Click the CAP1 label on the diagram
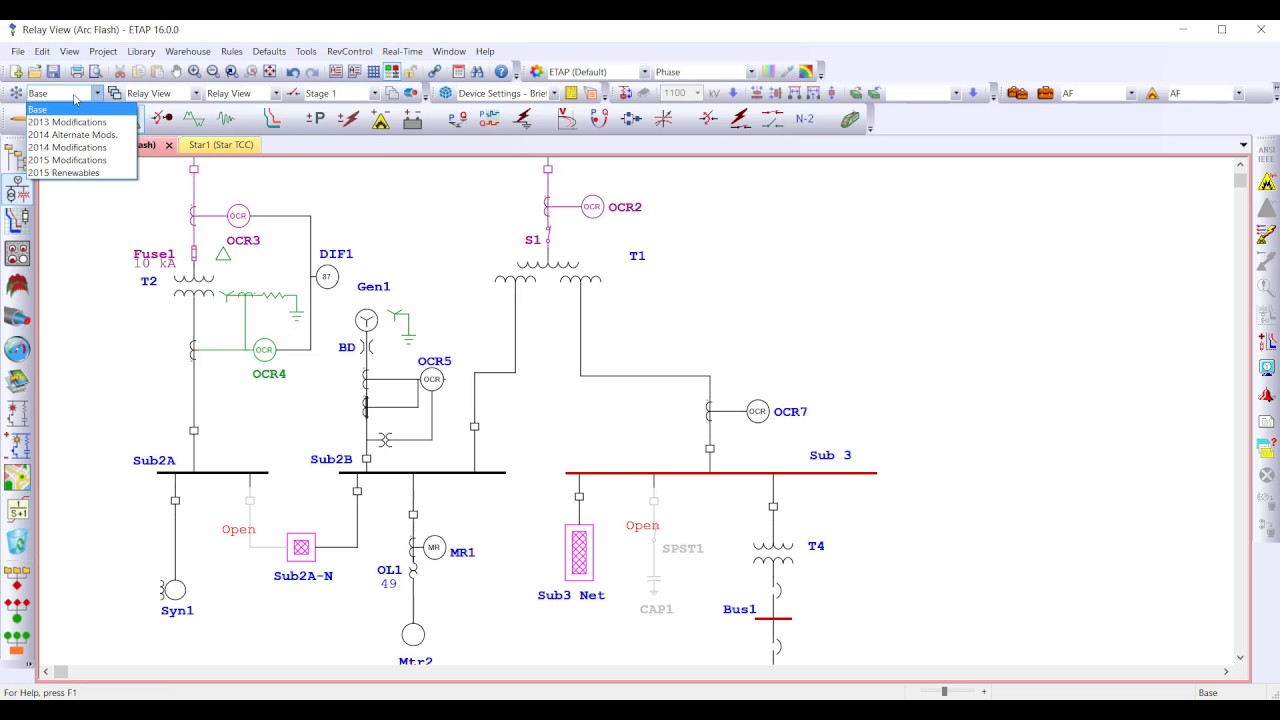 [x=656, y=609]
